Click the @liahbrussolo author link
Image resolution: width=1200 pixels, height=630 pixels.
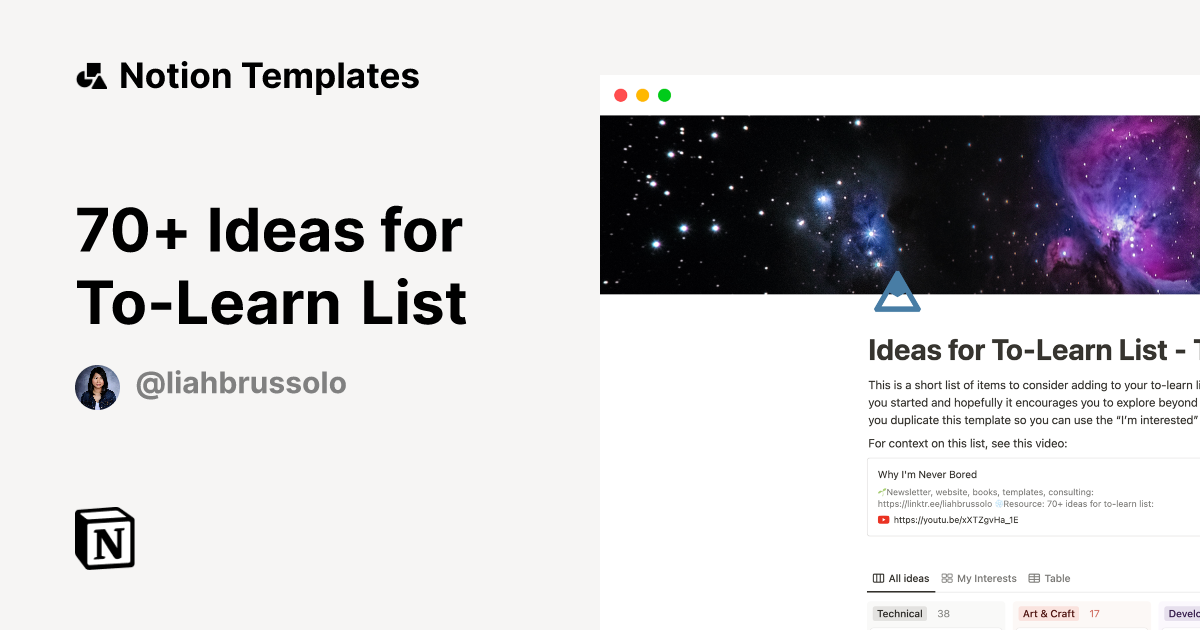241,382
